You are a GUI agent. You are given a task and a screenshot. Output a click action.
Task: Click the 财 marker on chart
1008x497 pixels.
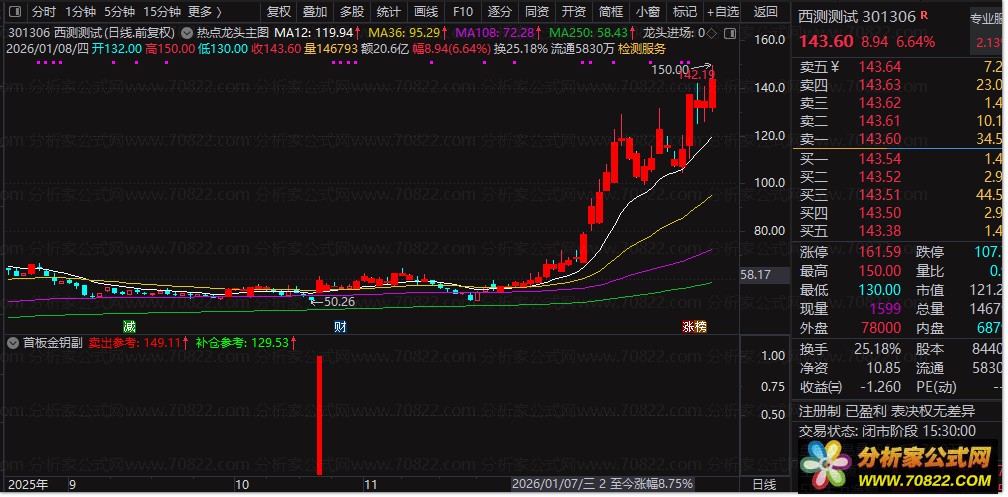click(x=340, y=327)
